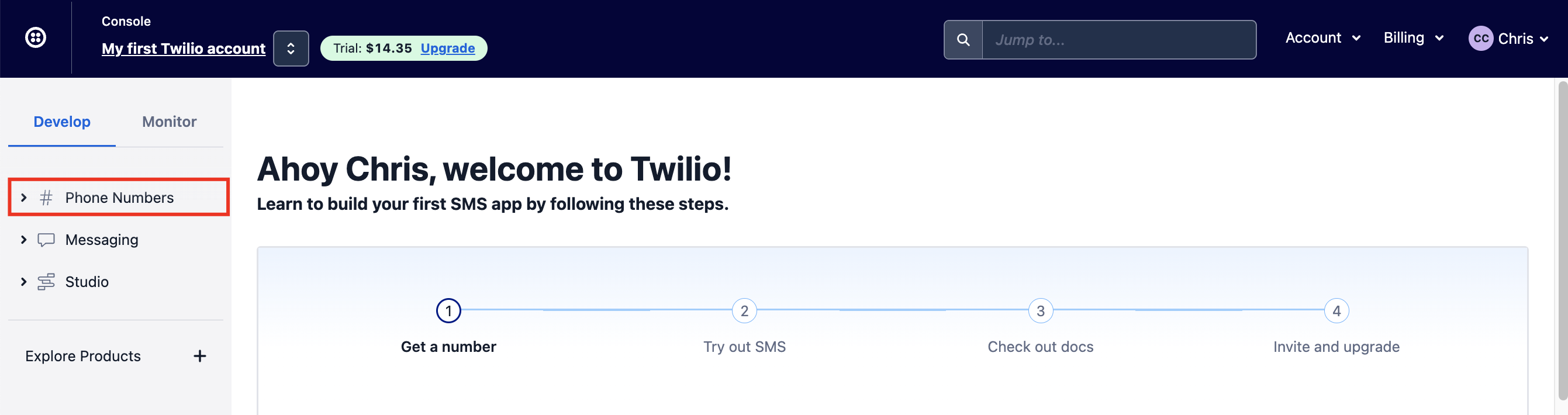Screen dimensions: 1568x415
Task: Expand the Phone Numbers section
Action: point(24,197)
